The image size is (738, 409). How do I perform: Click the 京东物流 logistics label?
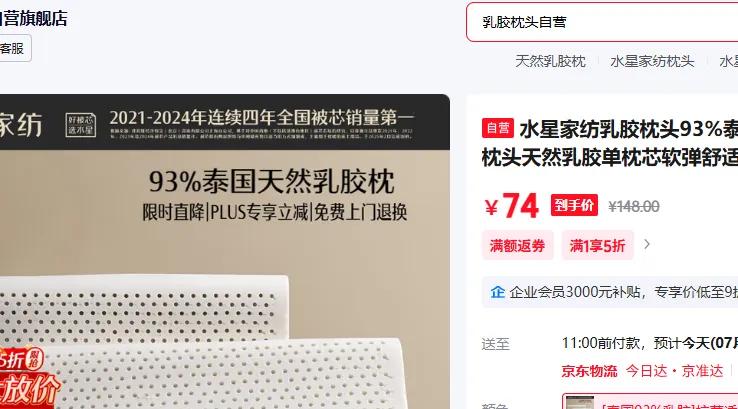pyautogui.click(x=589, y=371)
